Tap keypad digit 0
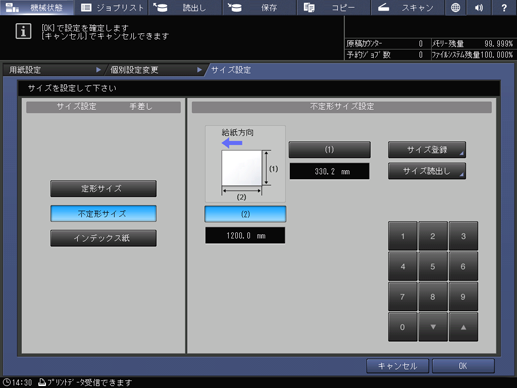This screenshot has width=517, height=388. [403, 327]
